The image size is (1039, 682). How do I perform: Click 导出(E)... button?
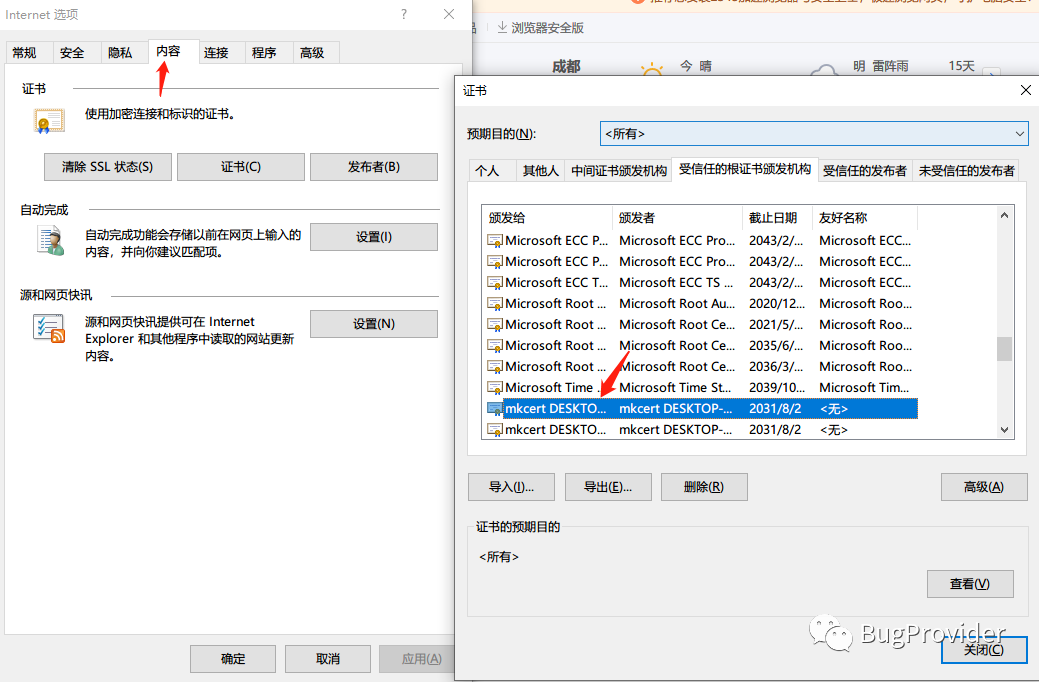(608, 487)
